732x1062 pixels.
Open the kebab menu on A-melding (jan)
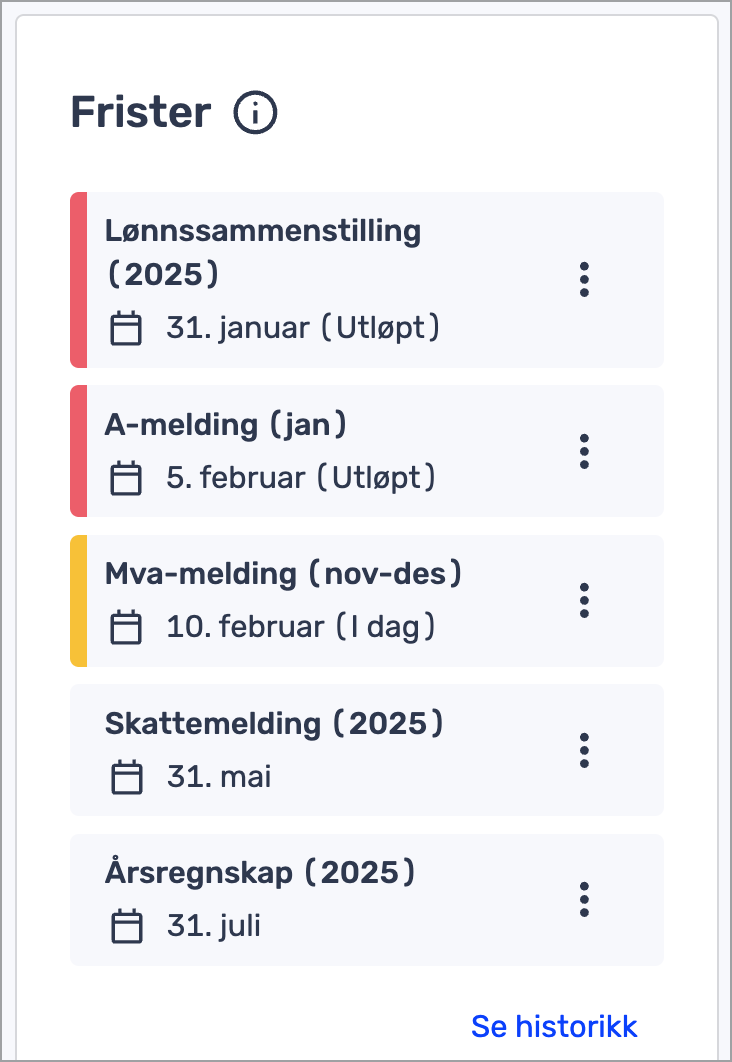point(584,451)
